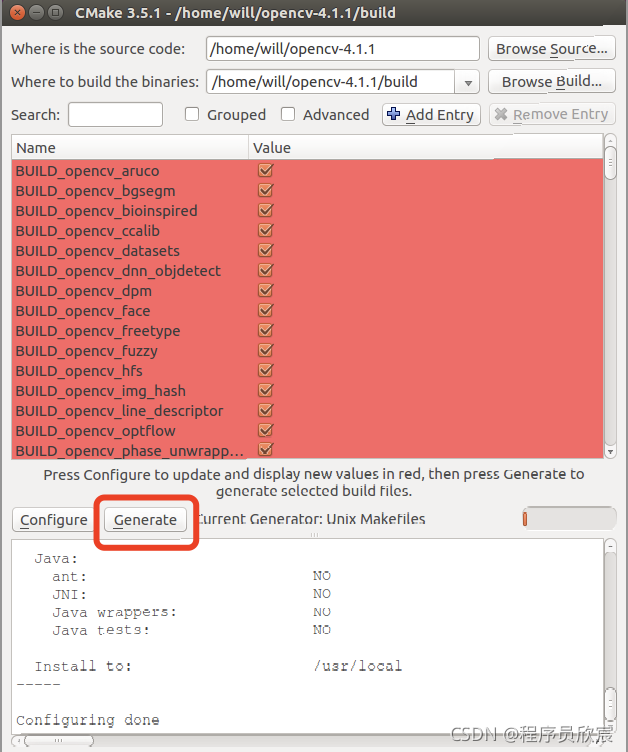Uncheck BUILD_opencv_aruco value checkbox
The height and width of the screenshot is (752, 628).
pyautogui.click(x=265, y=171)
